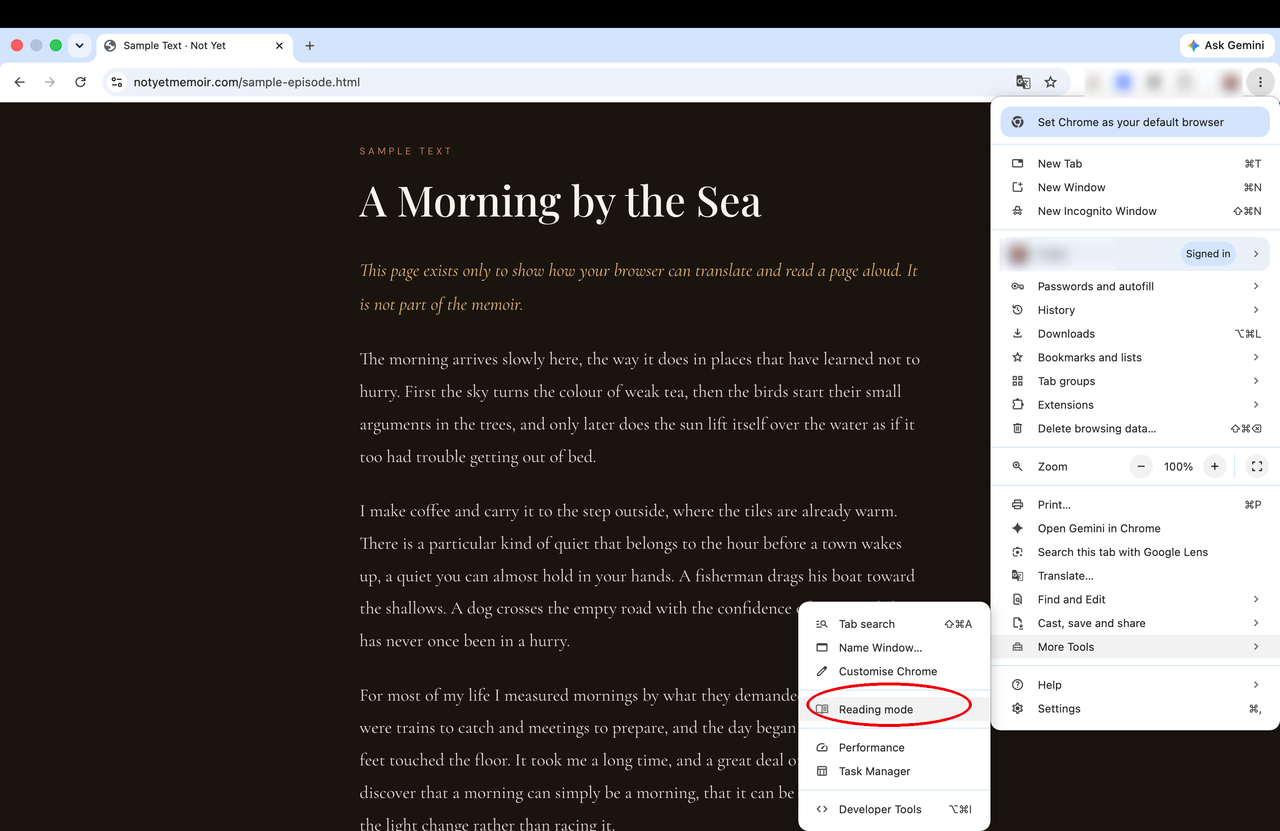Open a New Incognito Window
Screen dimensions: 1280x831
1135,211
